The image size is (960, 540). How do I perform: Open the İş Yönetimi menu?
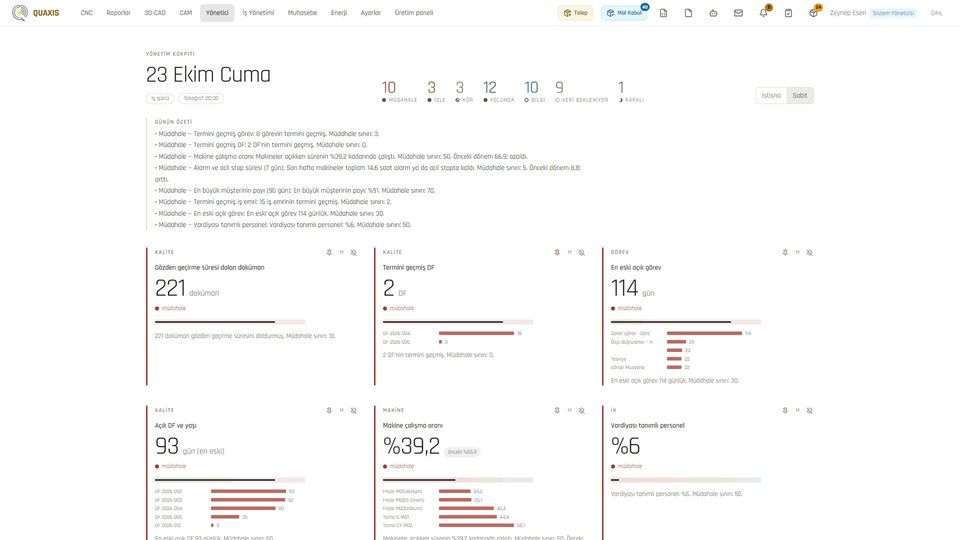point(258,13)
